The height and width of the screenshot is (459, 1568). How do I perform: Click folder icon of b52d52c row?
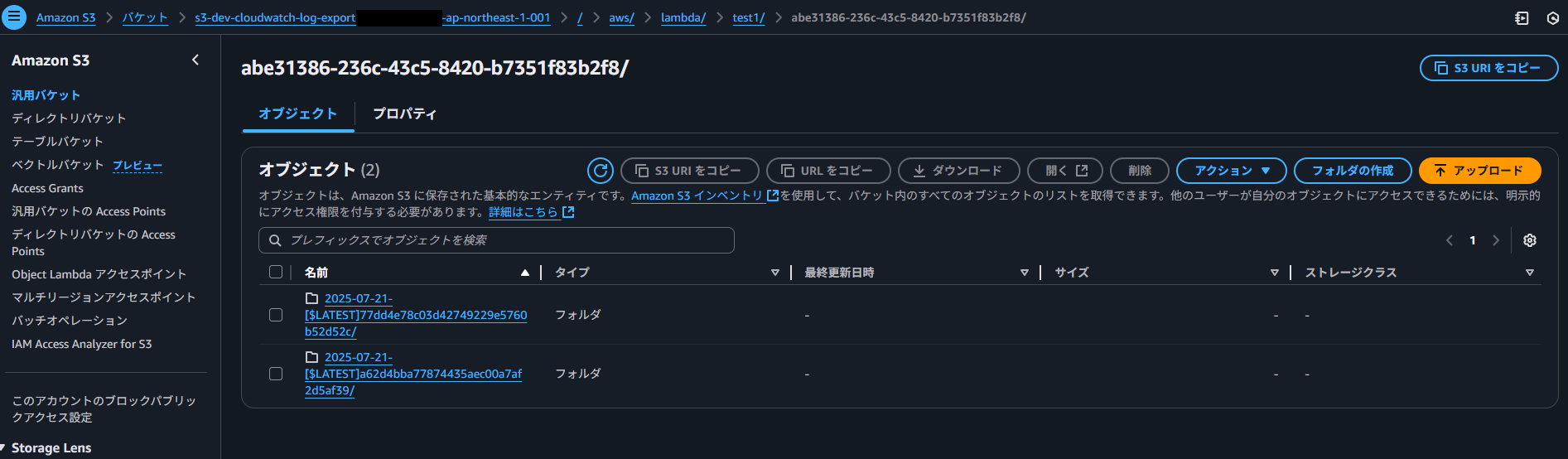311,298
